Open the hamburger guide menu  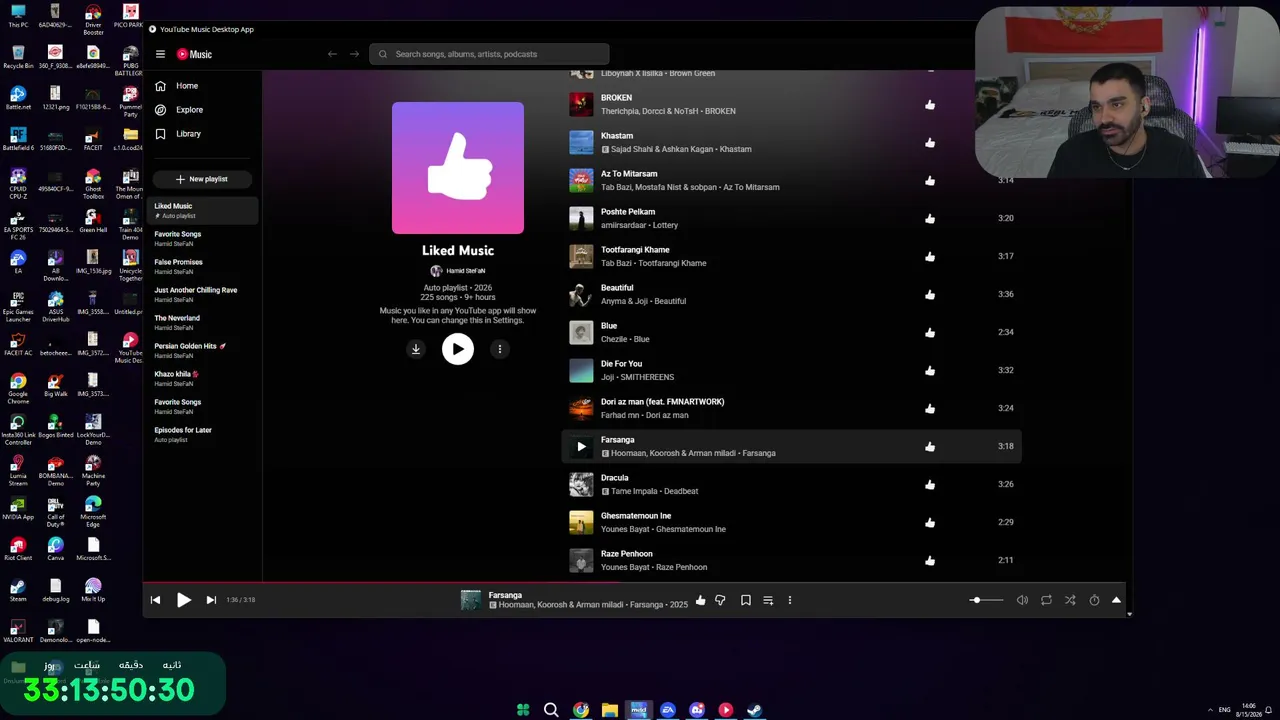click(160, 54)
